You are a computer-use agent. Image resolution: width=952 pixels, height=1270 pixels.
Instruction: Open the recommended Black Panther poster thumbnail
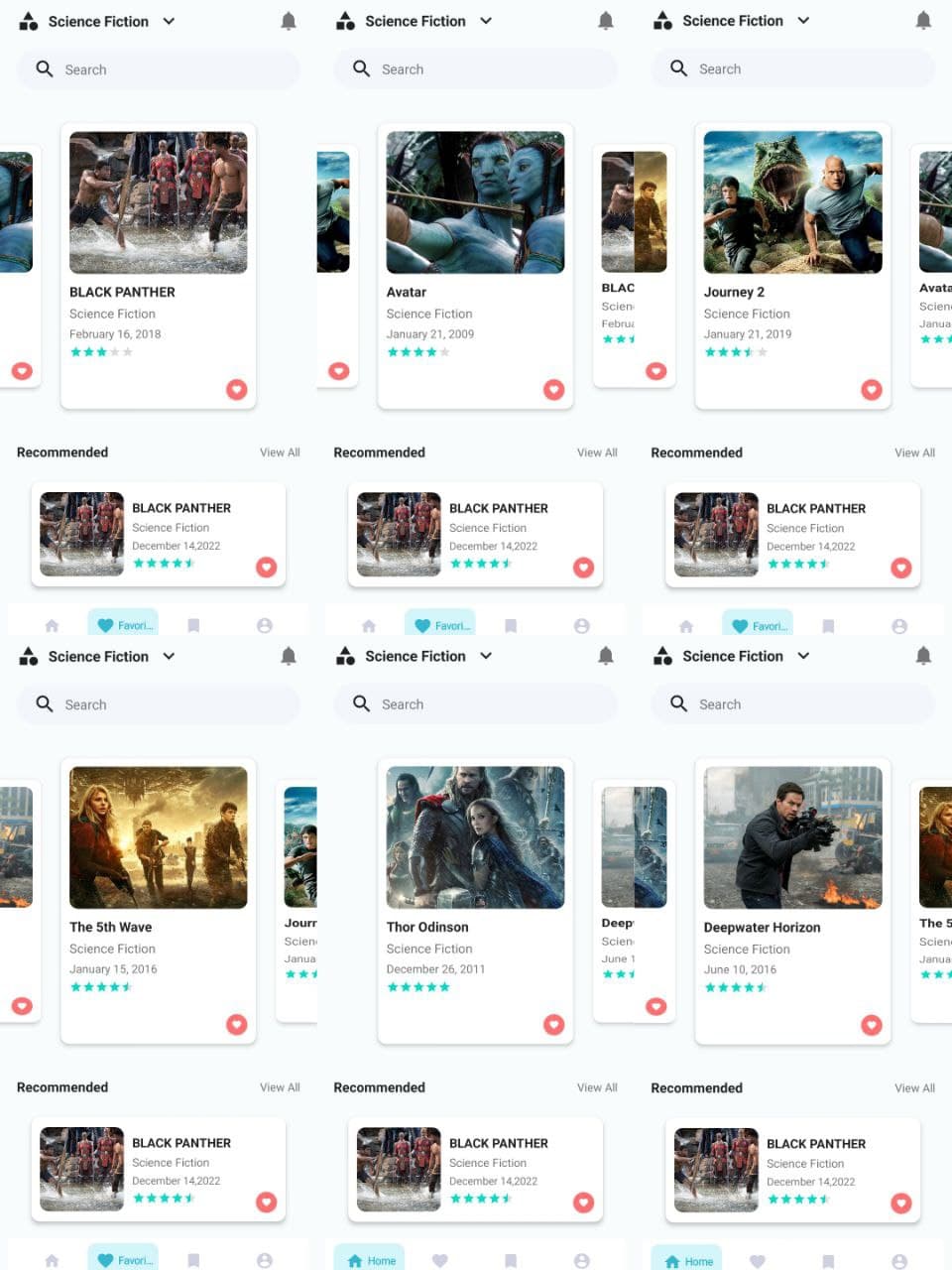point(82,535)
